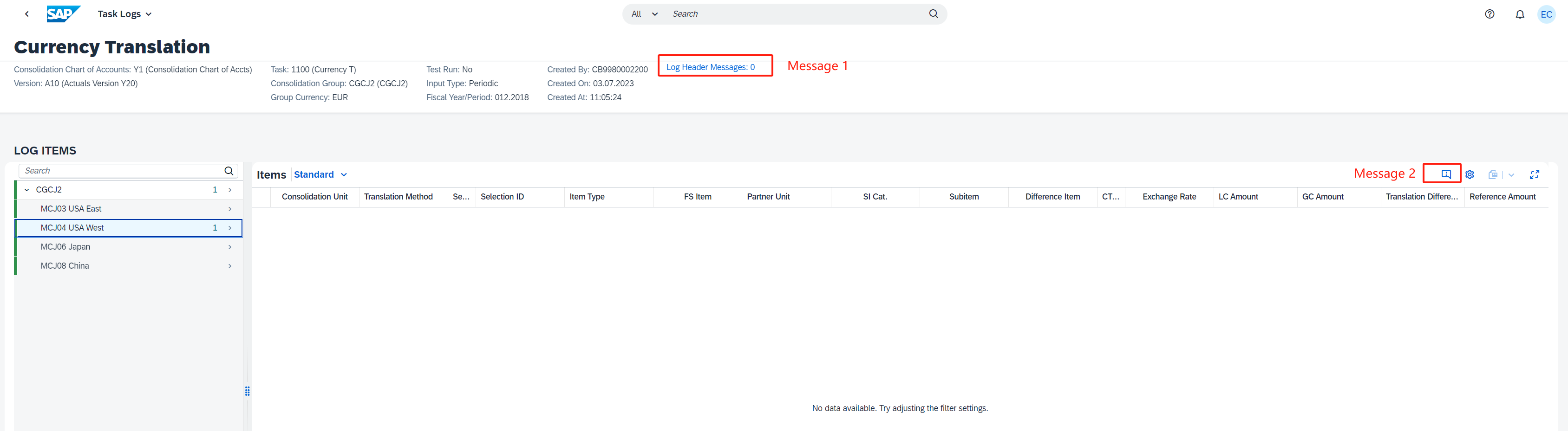Click the Exchange Rate column header
Viewport: 1568px width, 431px height.
tap(1169, 197)
